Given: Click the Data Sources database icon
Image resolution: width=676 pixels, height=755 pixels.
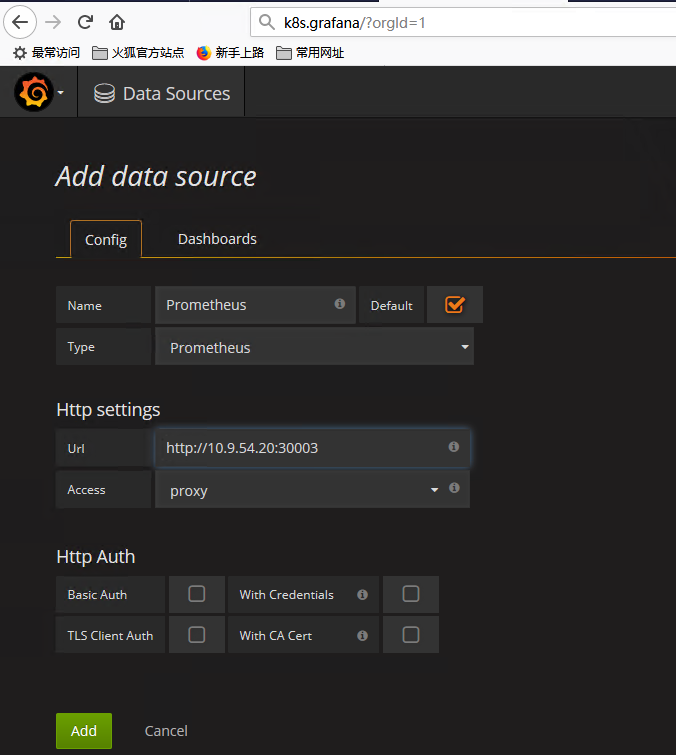Looking at the screenshot, I should tap(104, 93).
